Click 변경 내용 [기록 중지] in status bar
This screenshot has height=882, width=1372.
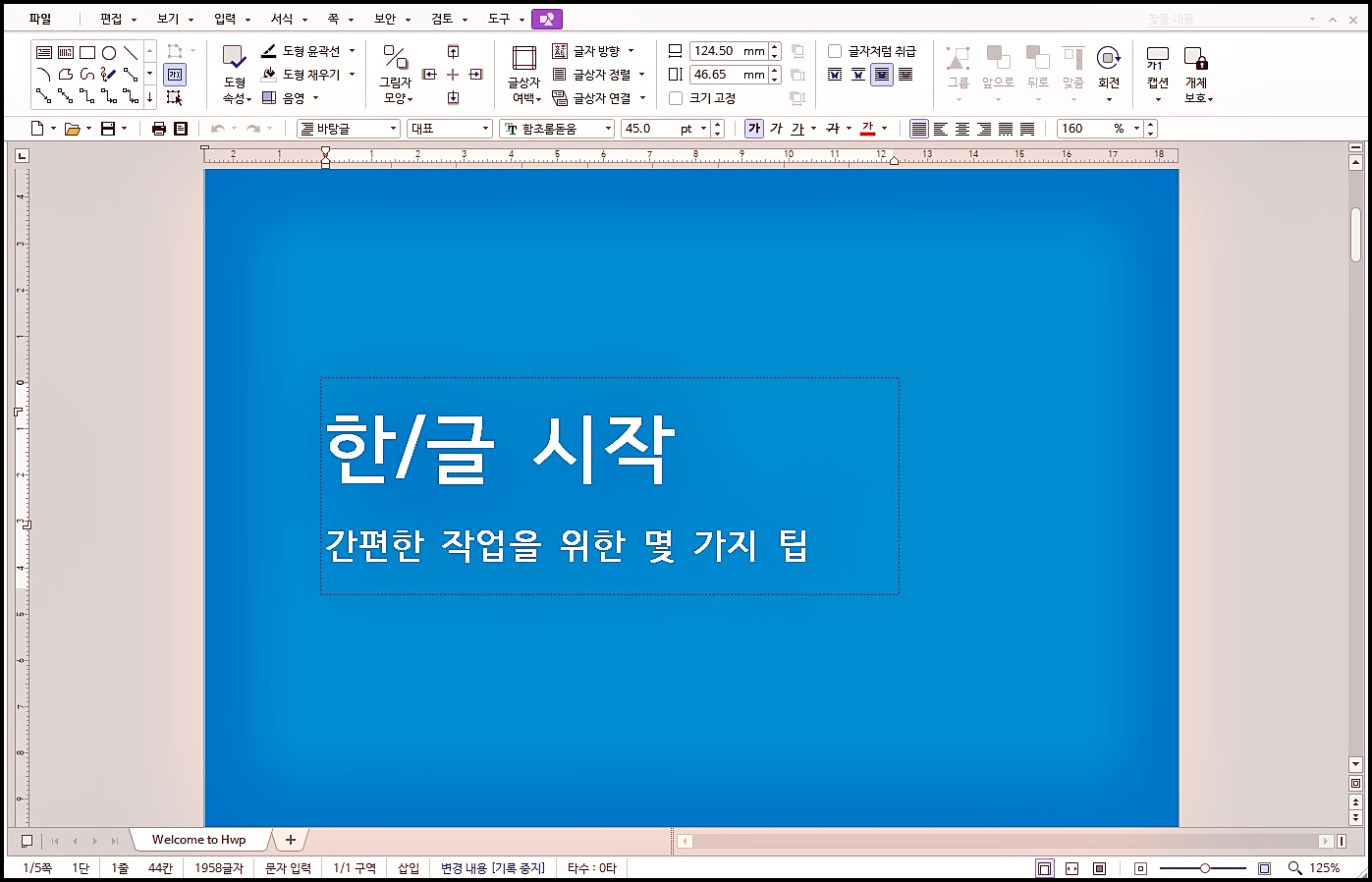pyautogui.click(x=493, y=868)
